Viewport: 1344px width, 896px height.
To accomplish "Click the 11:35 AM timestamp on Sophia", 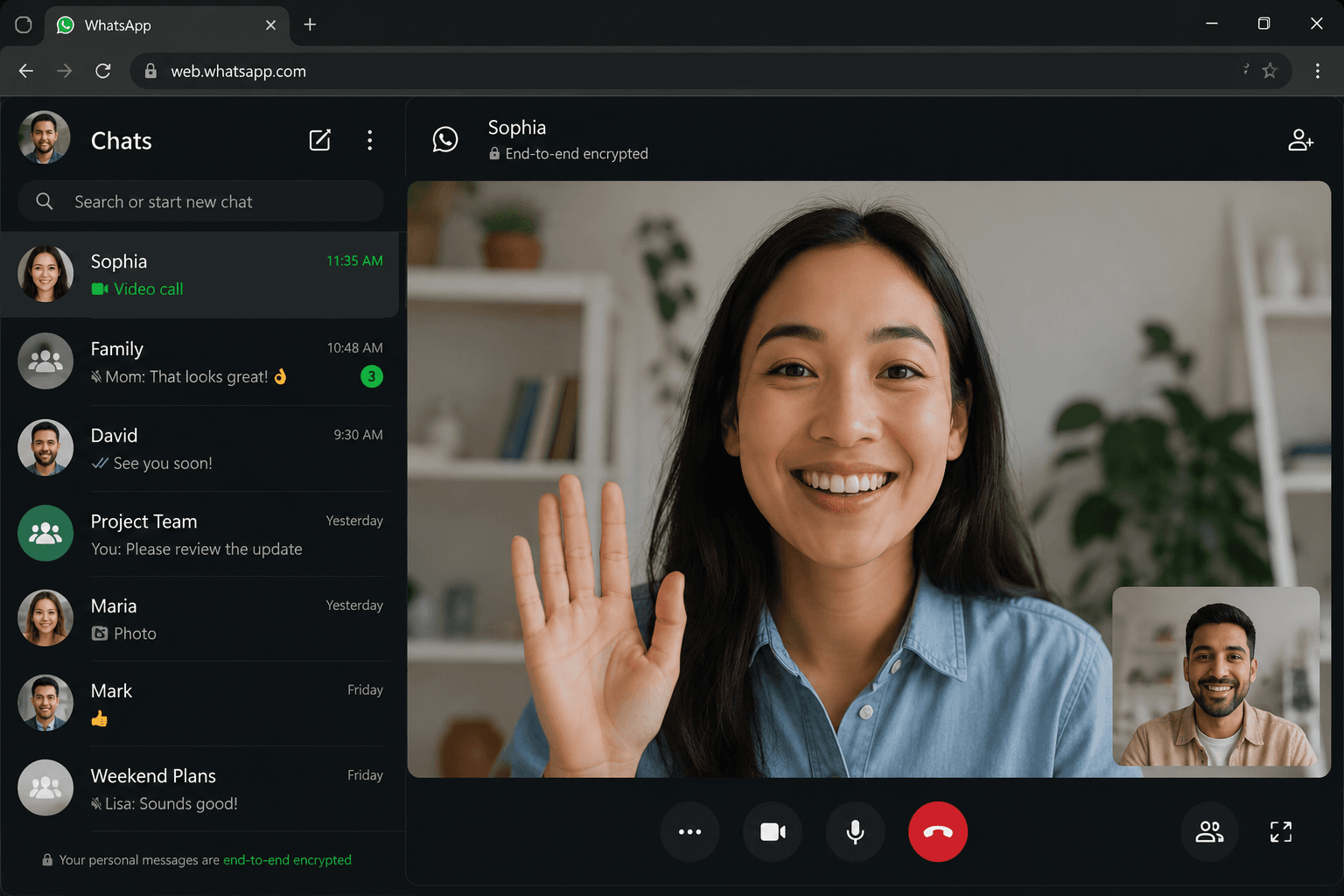I will (x=354, y=261).
